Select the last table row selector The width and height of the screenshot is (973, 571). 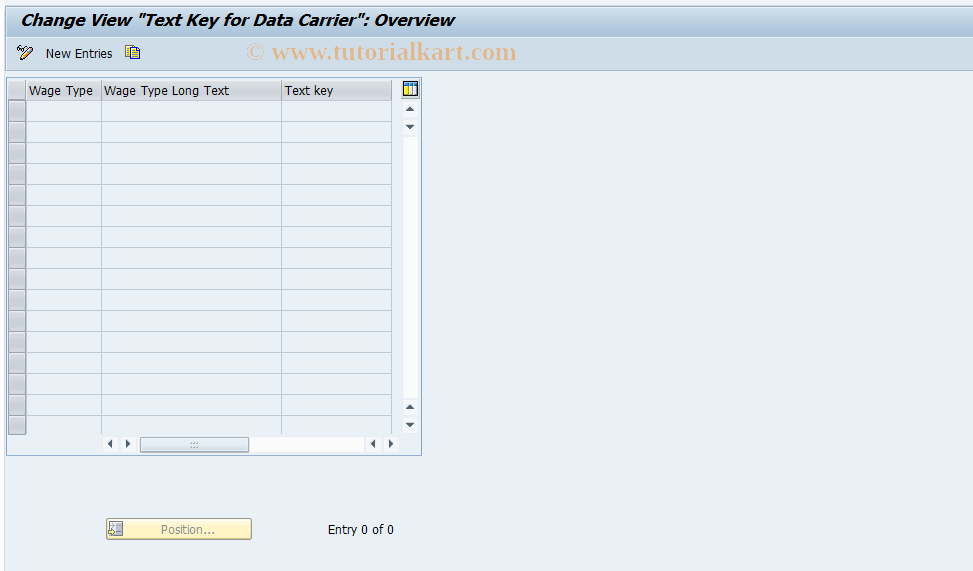pos(17,425)
